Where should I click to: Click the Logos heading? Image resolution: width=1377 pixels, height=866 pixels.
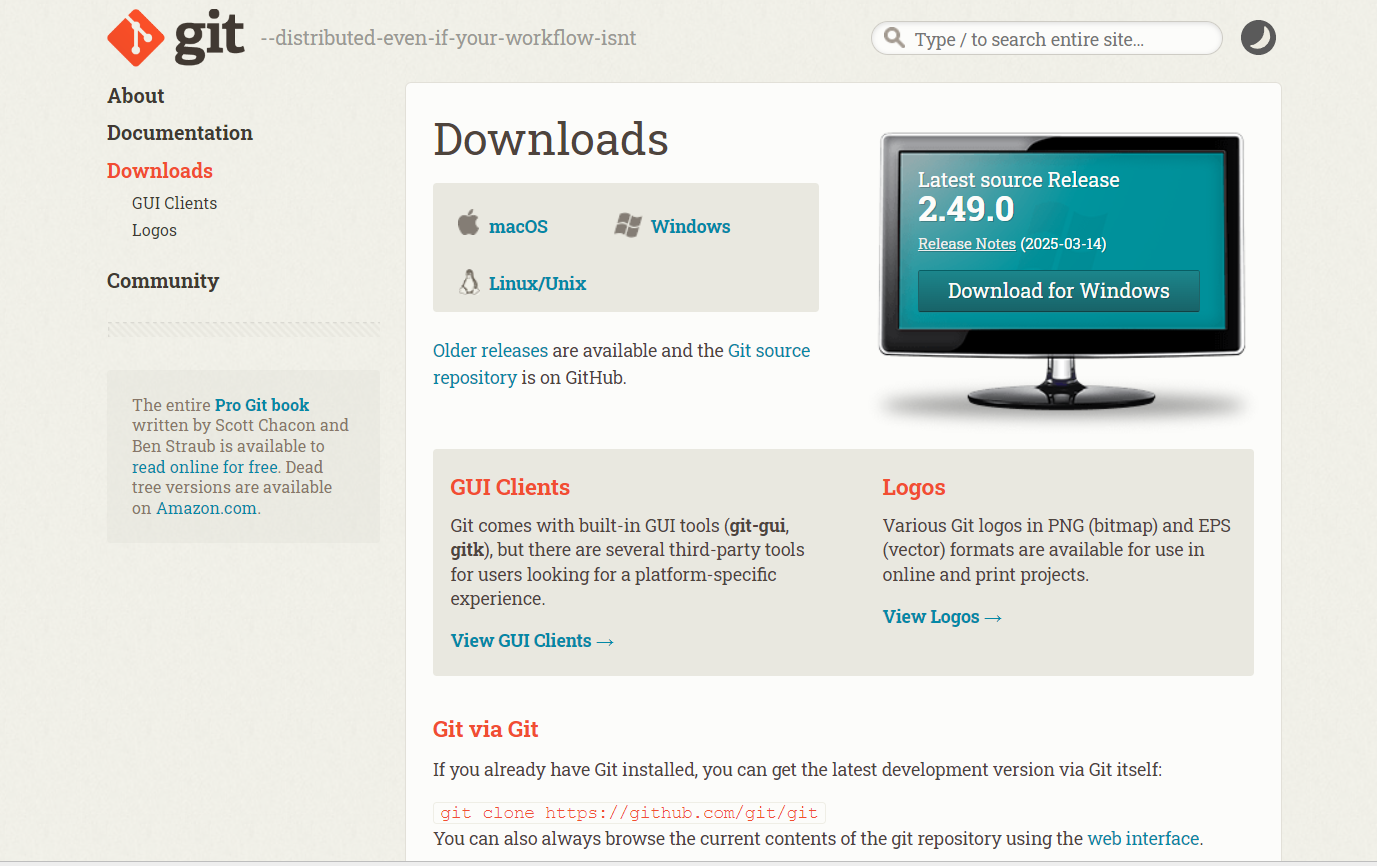point(914,488)
